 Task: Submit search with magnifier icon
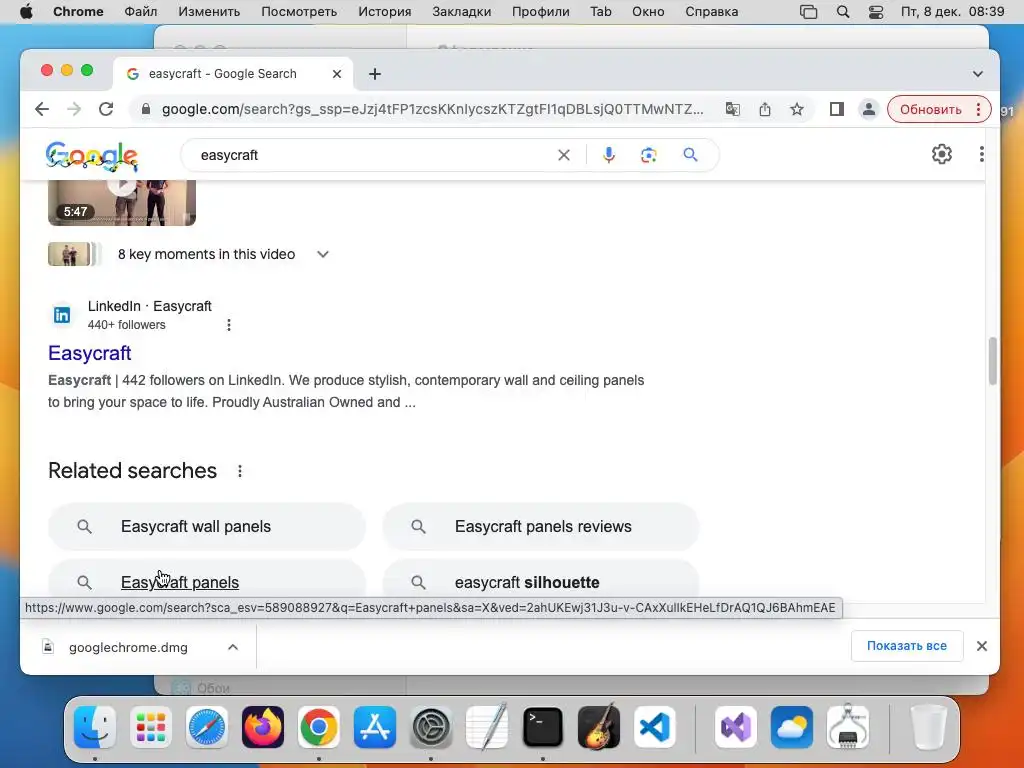point(690,155)
